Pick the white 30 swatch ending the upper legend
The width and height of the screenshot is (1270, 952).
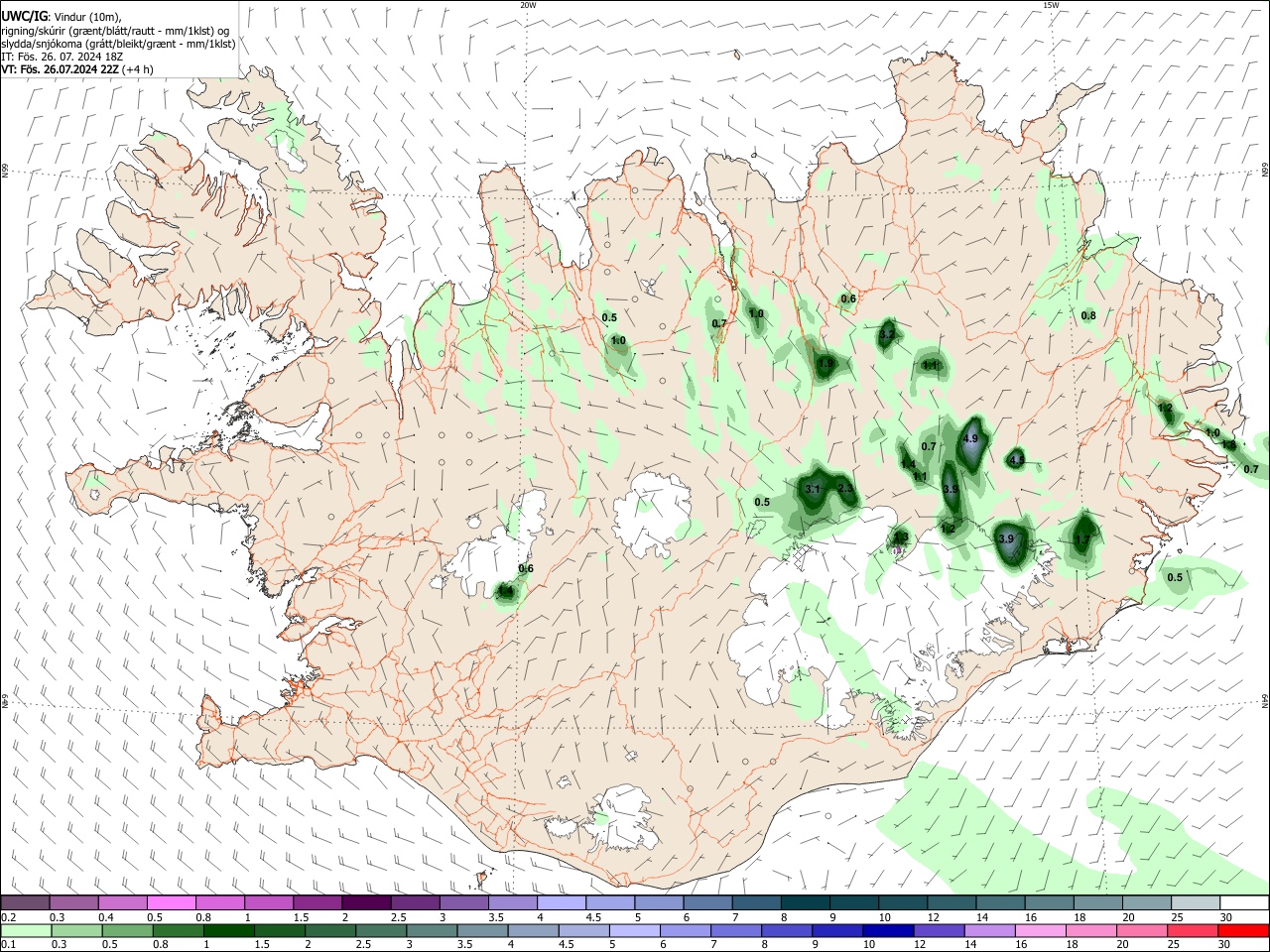coord(1244,903)
